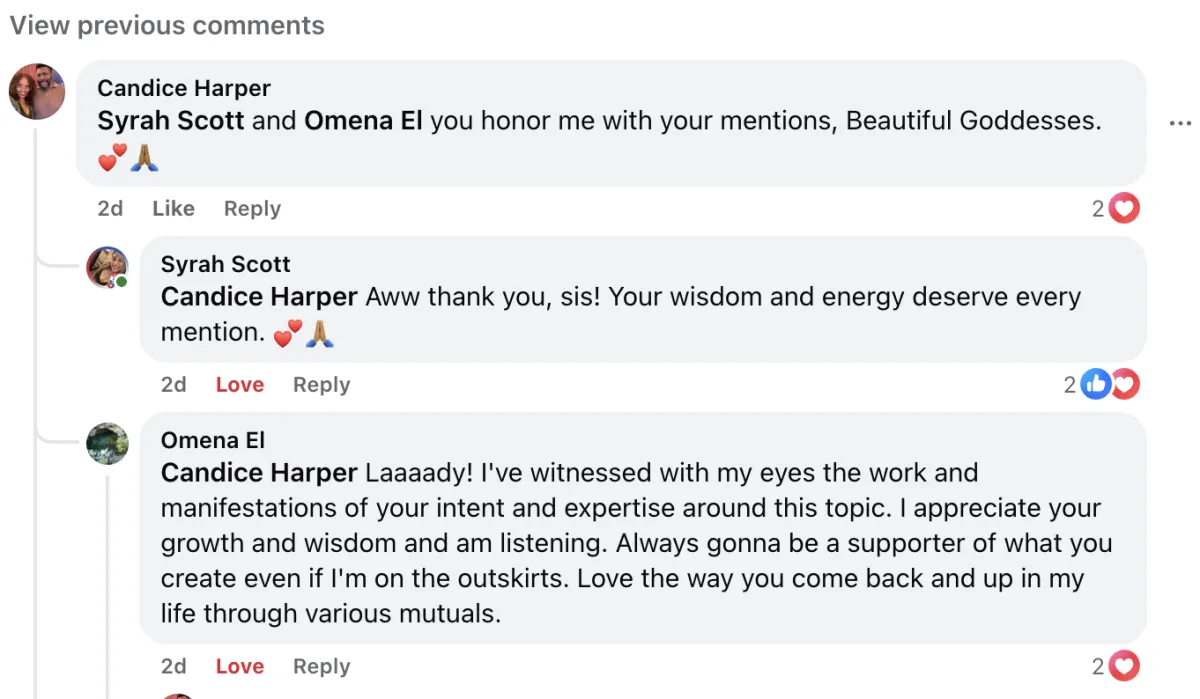View heart reactions on Candice Harper's comment
Image resolution: width=1200 pixels, height=699 pixels.
pos(1116,209)
